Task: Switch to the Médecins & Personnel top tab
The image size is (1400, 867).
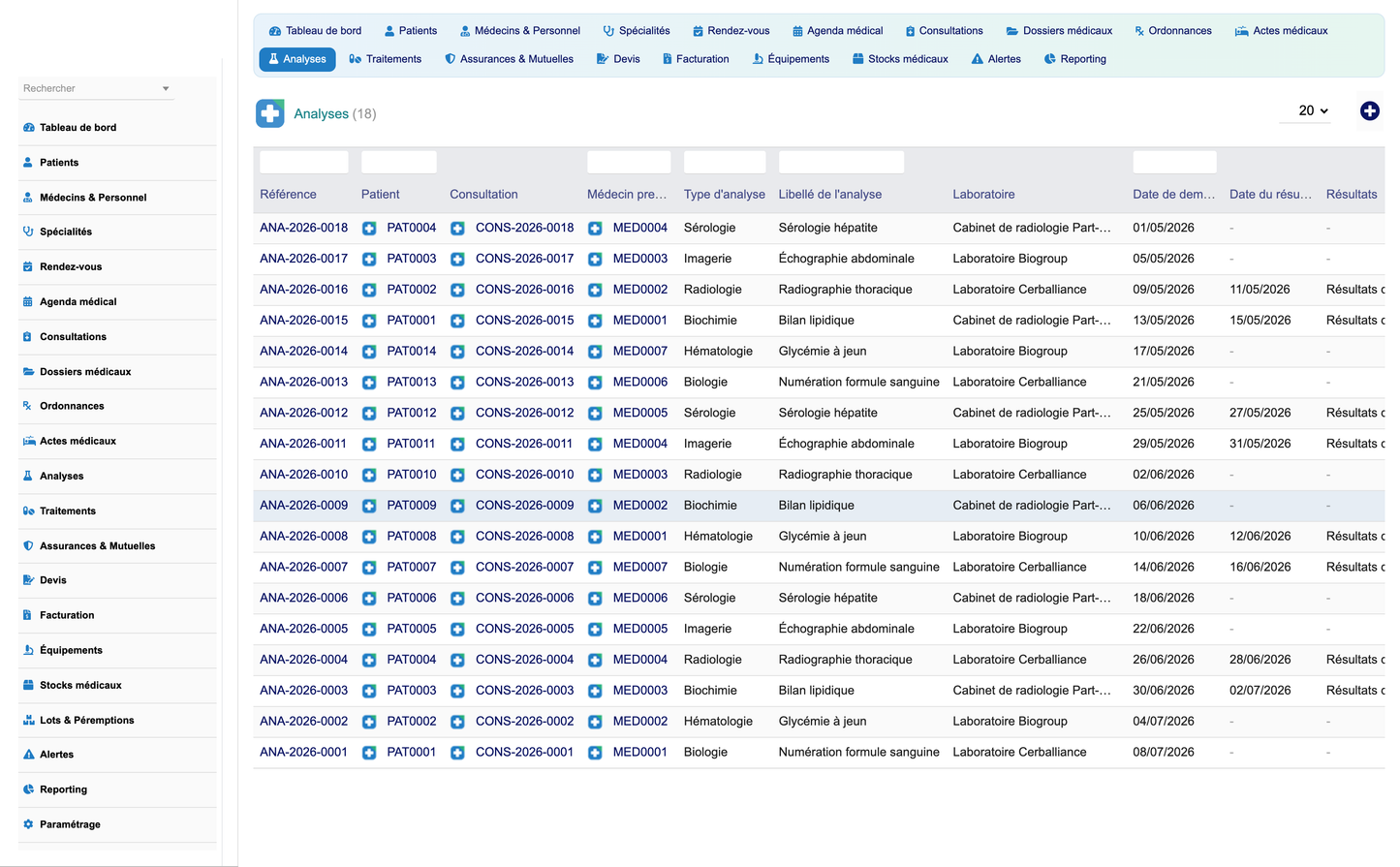Action: [519, 31]
